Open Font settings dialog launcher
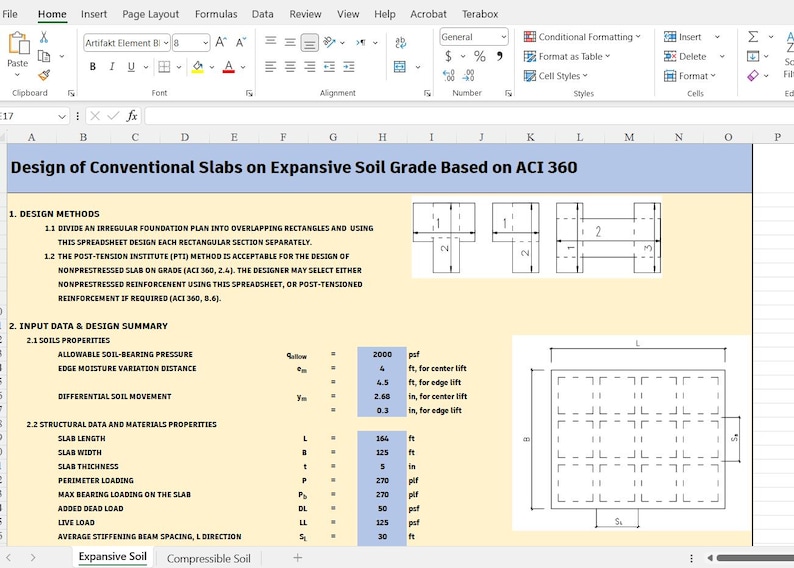The image size is (794, 568). coord(249,93)
